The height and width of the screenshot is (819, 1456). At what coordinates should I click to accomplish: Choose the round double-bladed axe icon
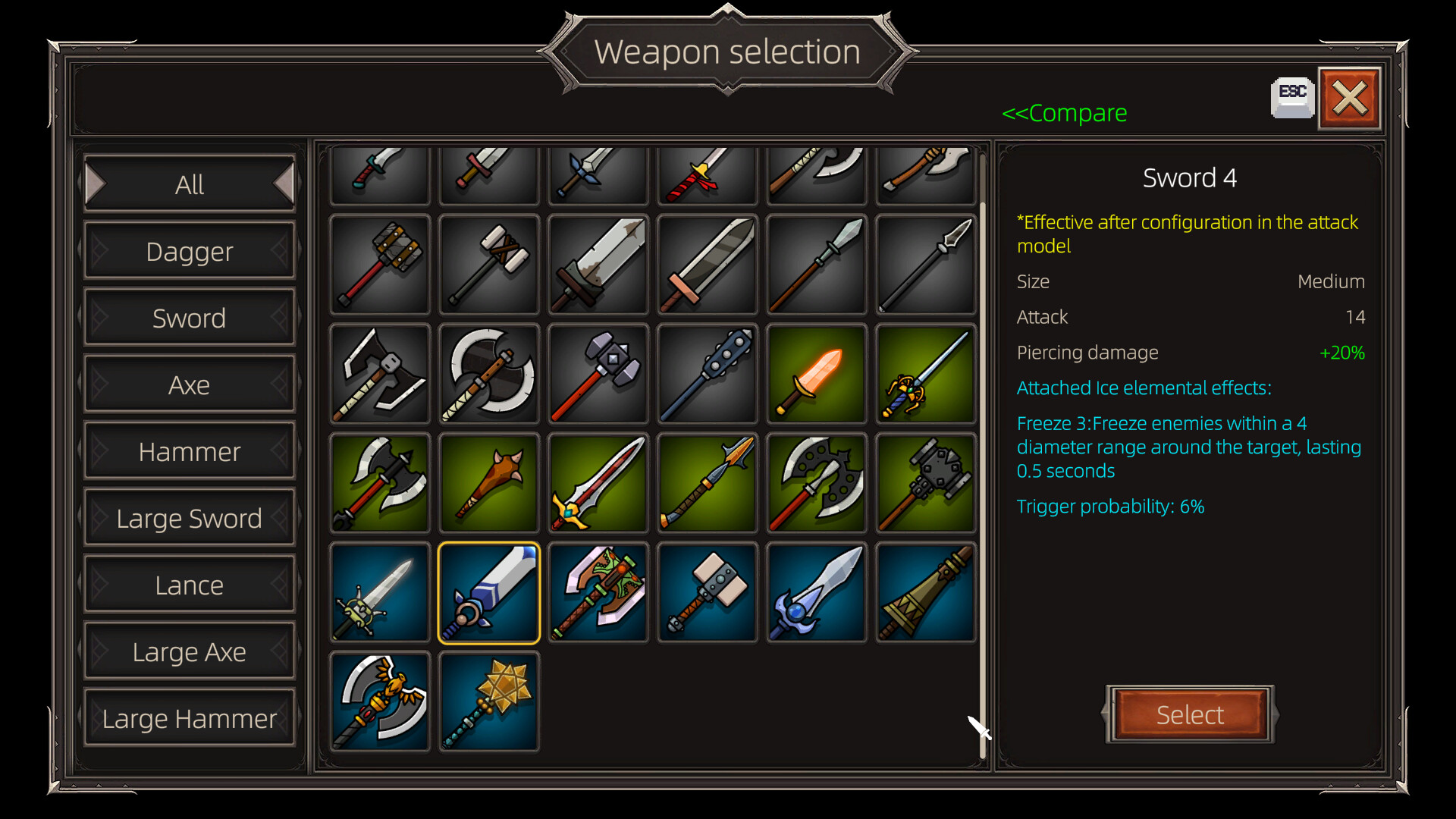tap(489, 374)
